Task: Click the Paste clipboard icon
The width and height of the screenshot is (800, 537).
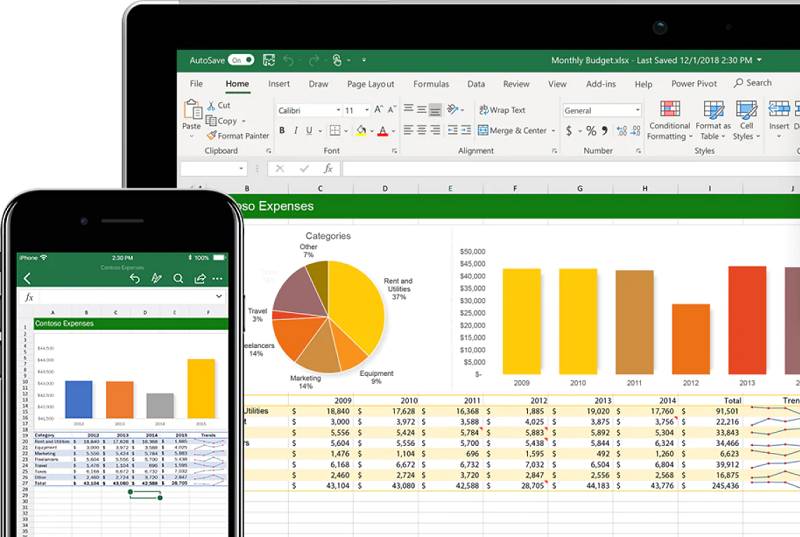Action: click(x=191, y=112)
